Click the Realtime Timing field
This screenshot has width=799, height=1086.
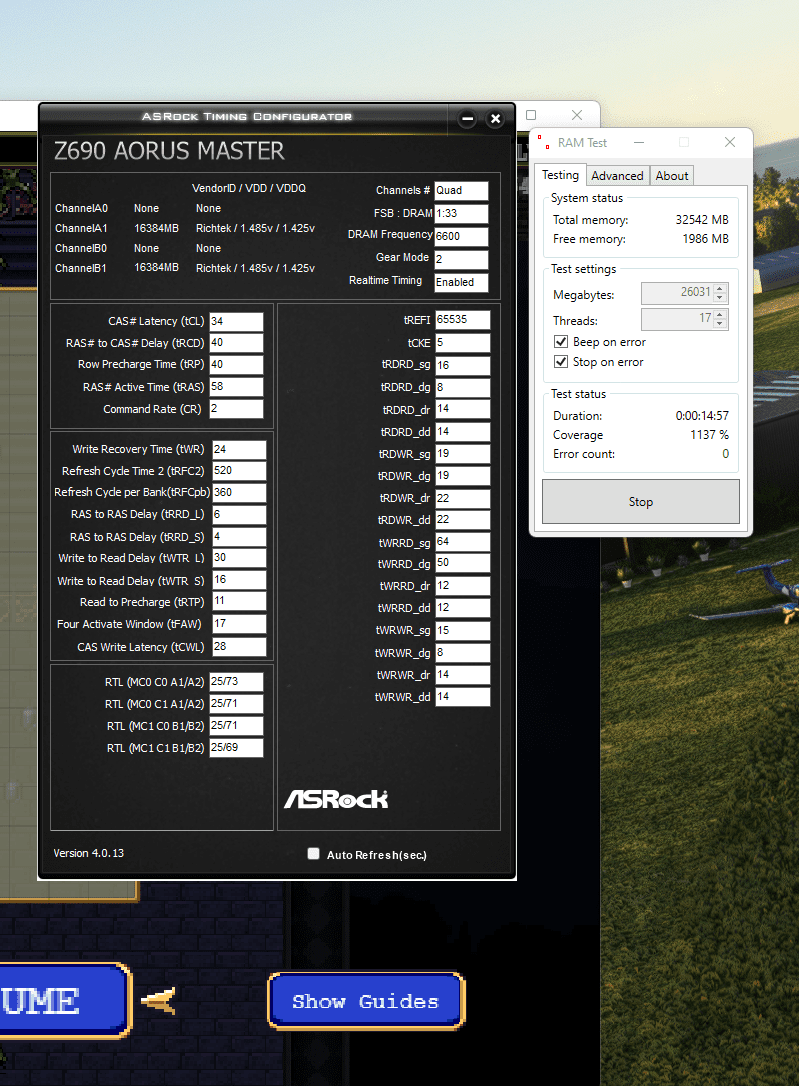click(x=461, y=282)
